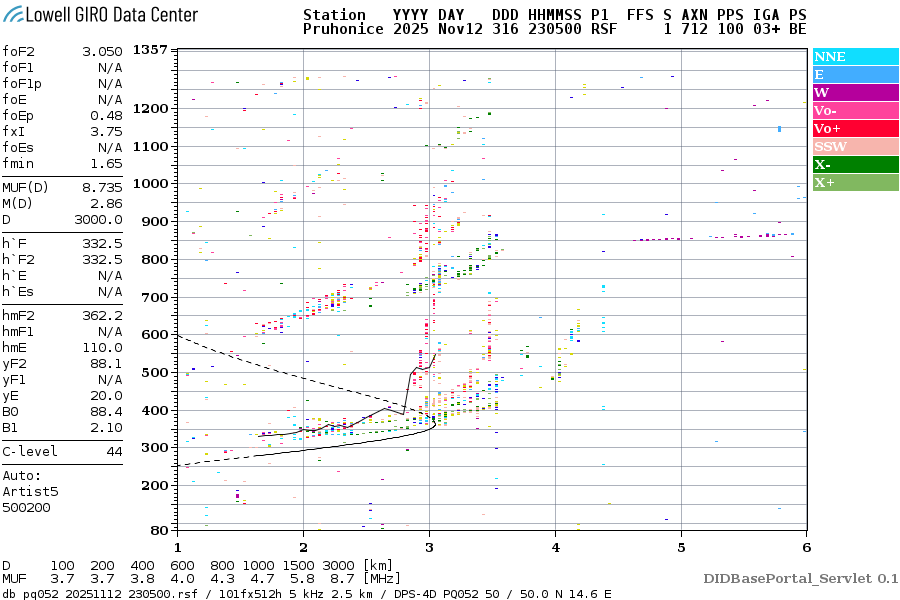Viewport: 900px width, 600px height.
Task: Click the Lowell GIRO Data Center logo
Action: coord(100,15)
